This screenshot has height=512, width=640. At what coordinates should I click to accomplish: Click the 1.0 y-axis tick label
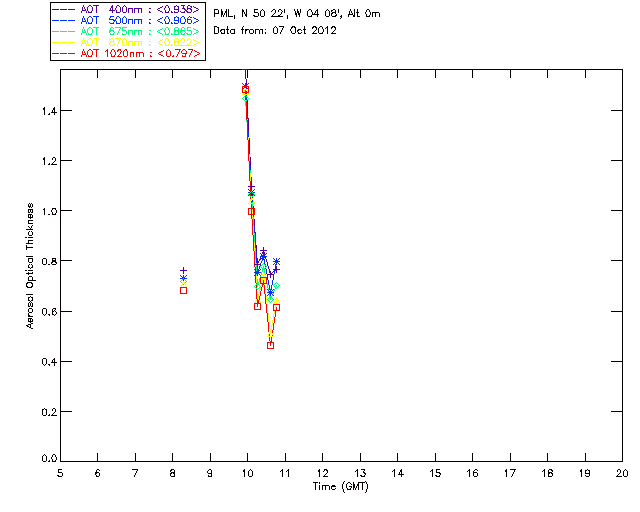pyautogui.click(x=49, y=211)
